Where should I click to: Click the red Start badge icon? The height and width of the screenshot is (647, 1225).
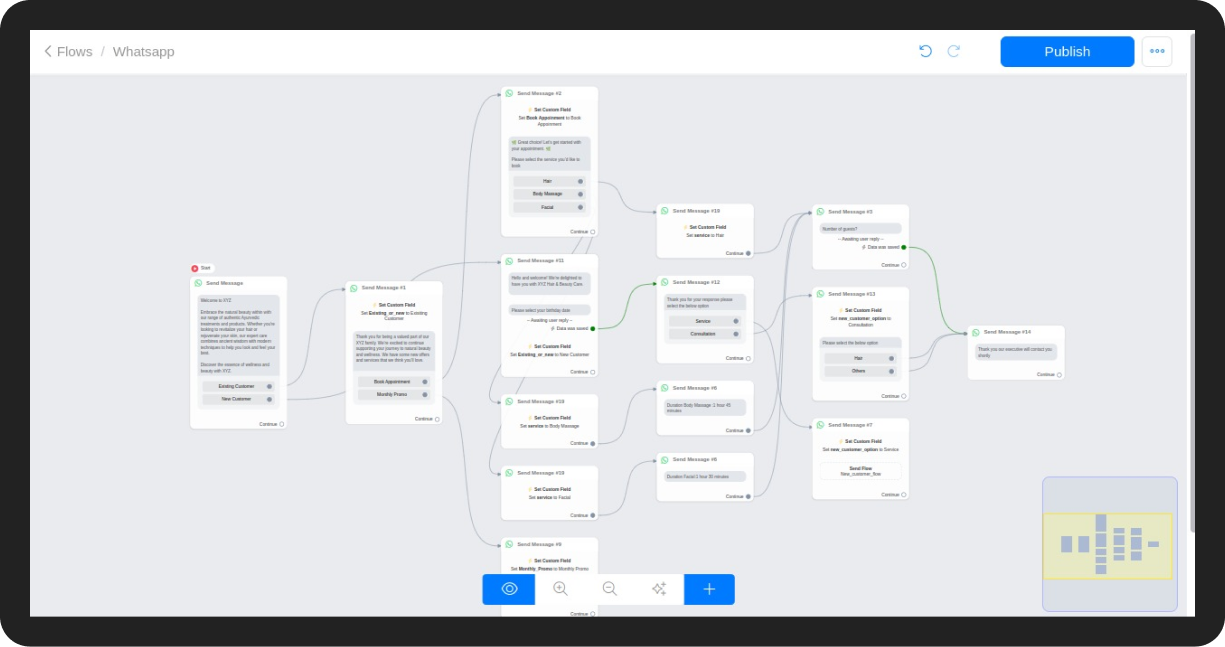coord(195,268)
